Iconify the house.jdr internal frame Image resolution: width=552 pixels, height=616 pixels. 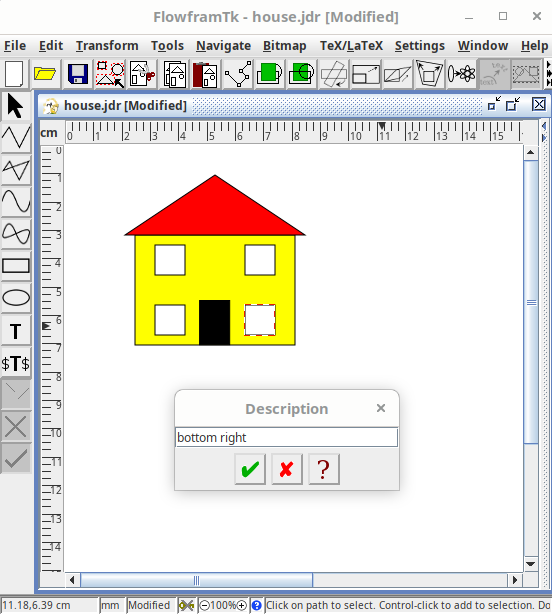[x=494, y=105]
